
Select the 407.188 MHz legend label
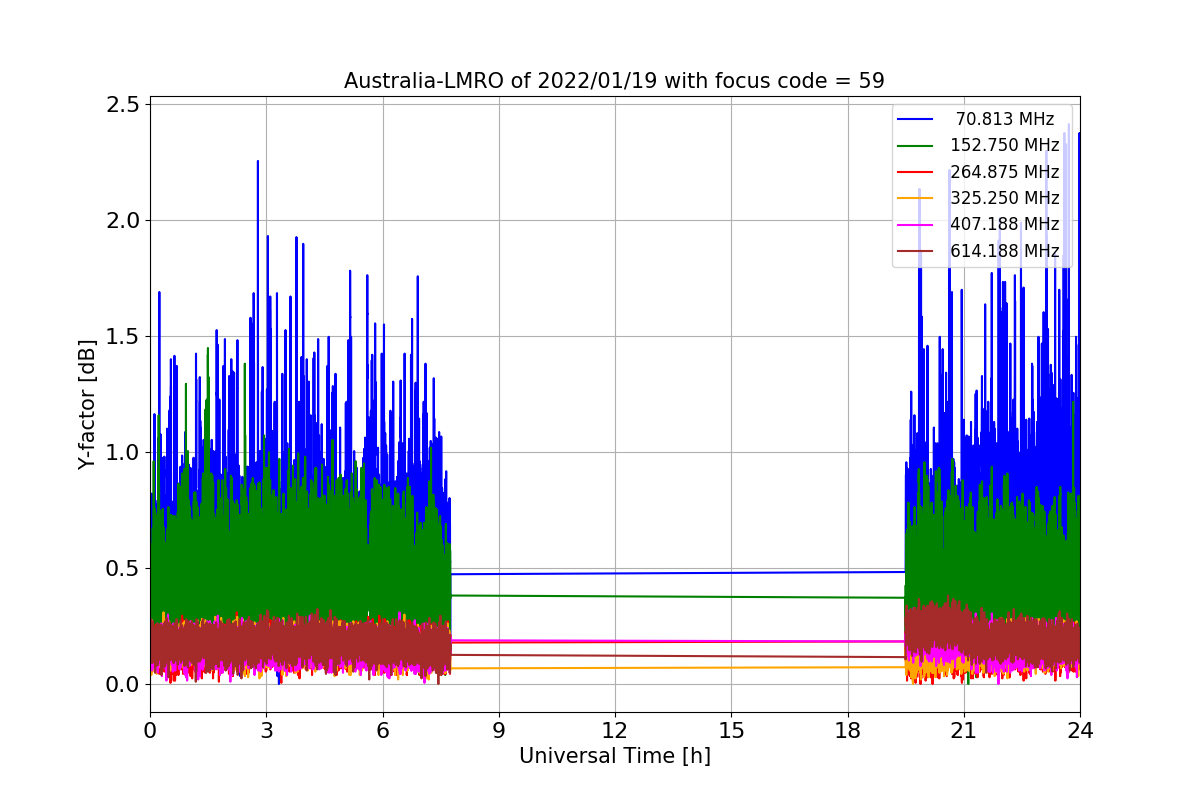[1005, 224]
